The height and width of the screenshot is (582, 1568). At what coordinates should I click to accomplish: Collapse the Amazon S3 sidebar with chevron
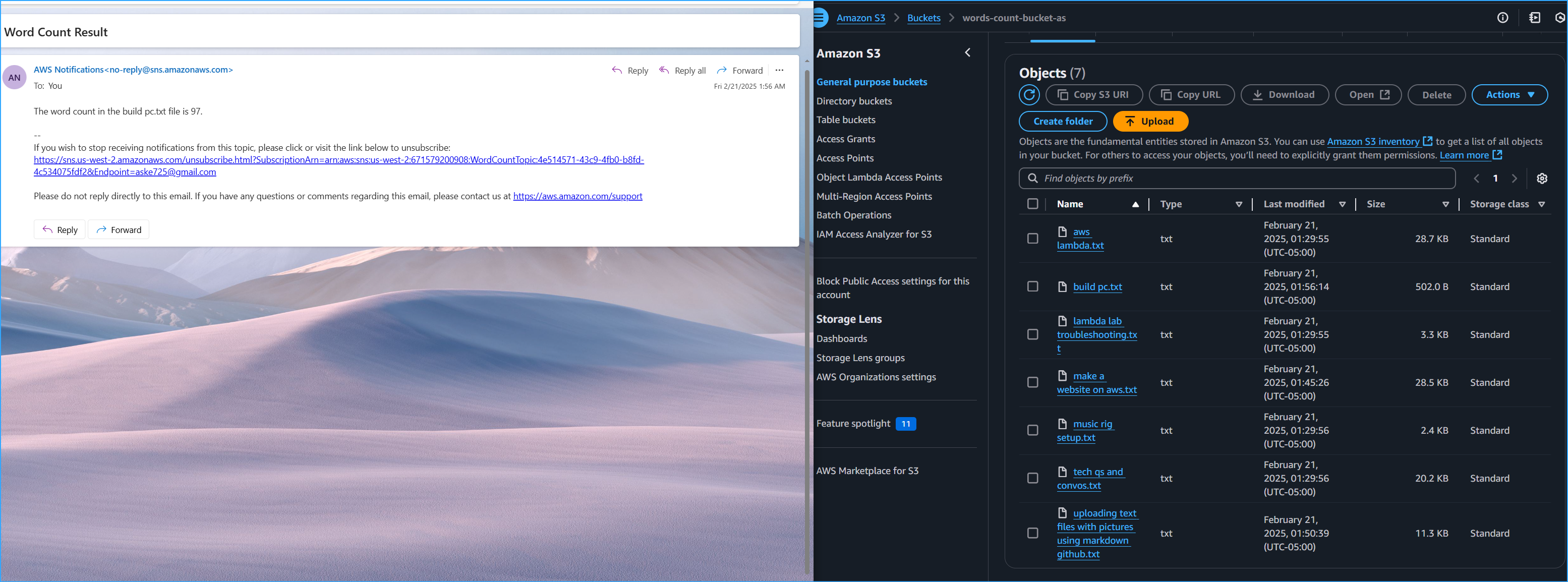click(968, 52)
